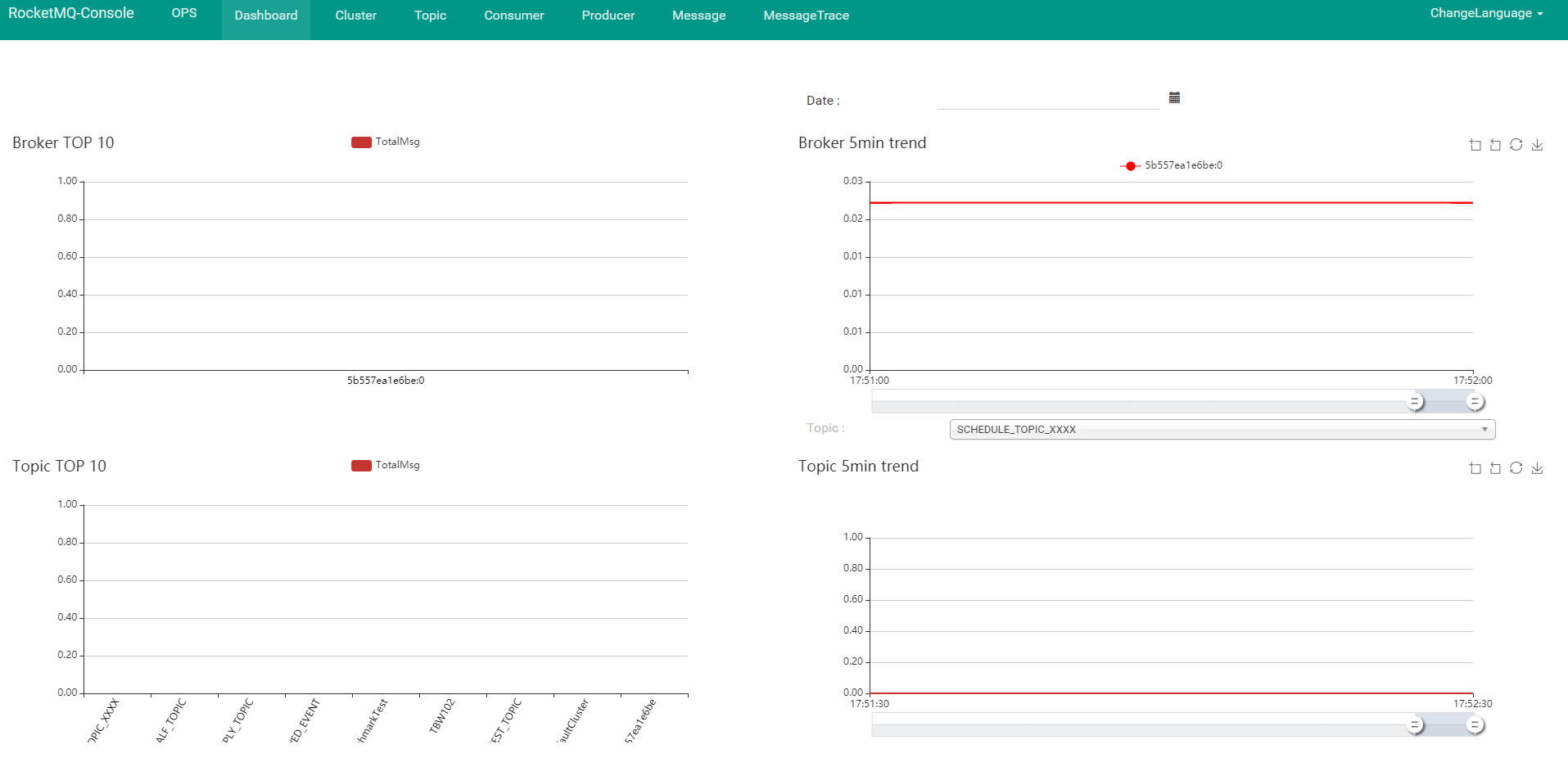Activate area zoom in Topic 5min trend

(x=1475, y=468)
